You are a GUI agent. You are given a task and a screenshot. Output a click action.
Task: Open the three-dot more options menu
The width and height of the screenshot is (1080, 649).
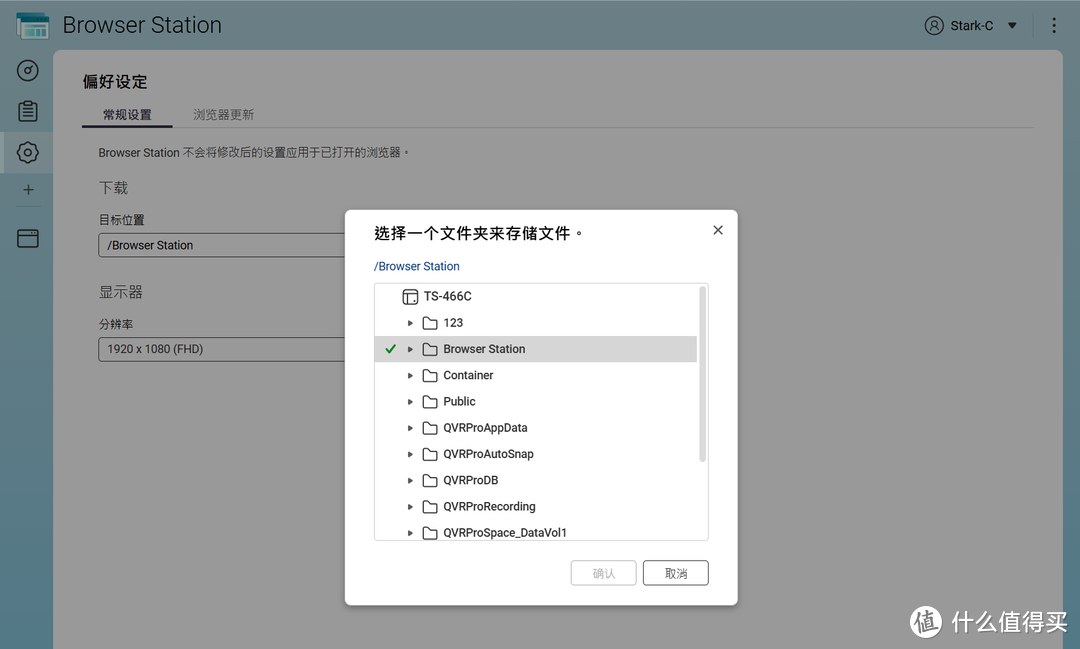click(x=1054, y=26)
